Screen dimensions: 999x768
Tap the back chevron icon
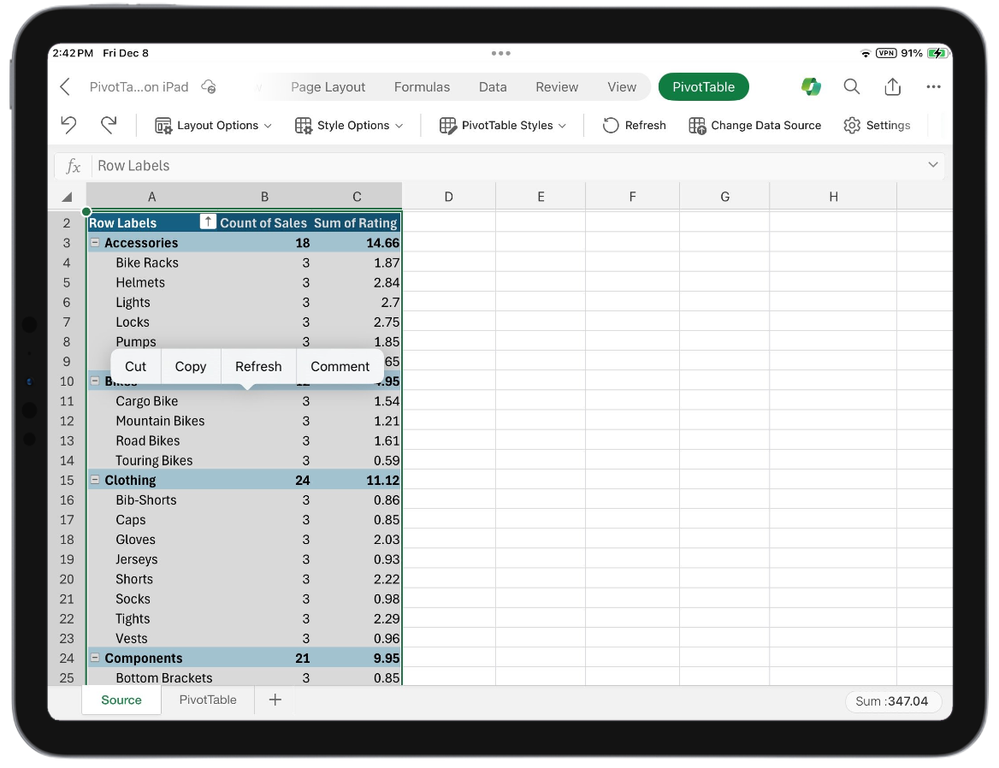[65, 87]
